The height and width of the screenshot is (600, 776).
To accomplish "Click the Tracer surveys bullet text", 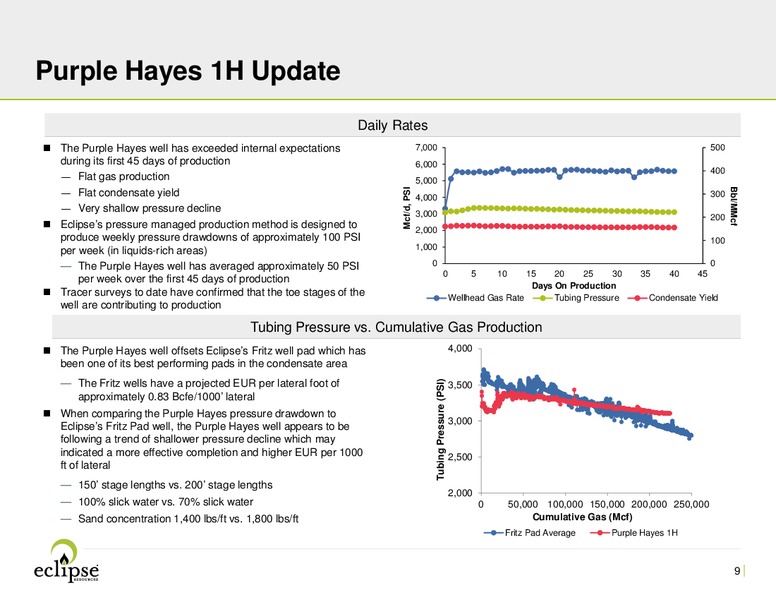I will (x=213, y=299).
